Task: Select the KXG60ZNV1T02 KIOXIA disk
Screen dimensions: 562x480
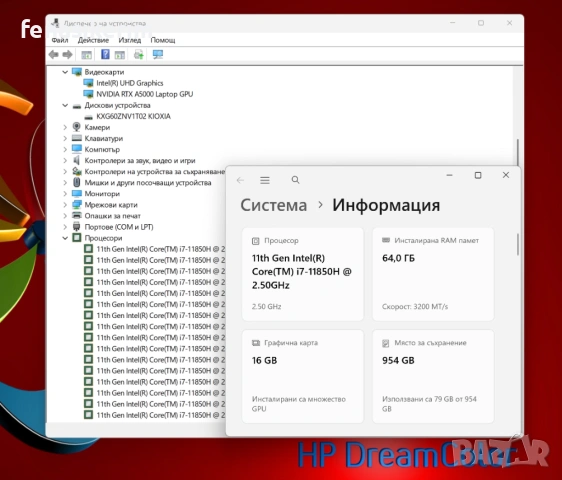Action: tap(133, 117)
